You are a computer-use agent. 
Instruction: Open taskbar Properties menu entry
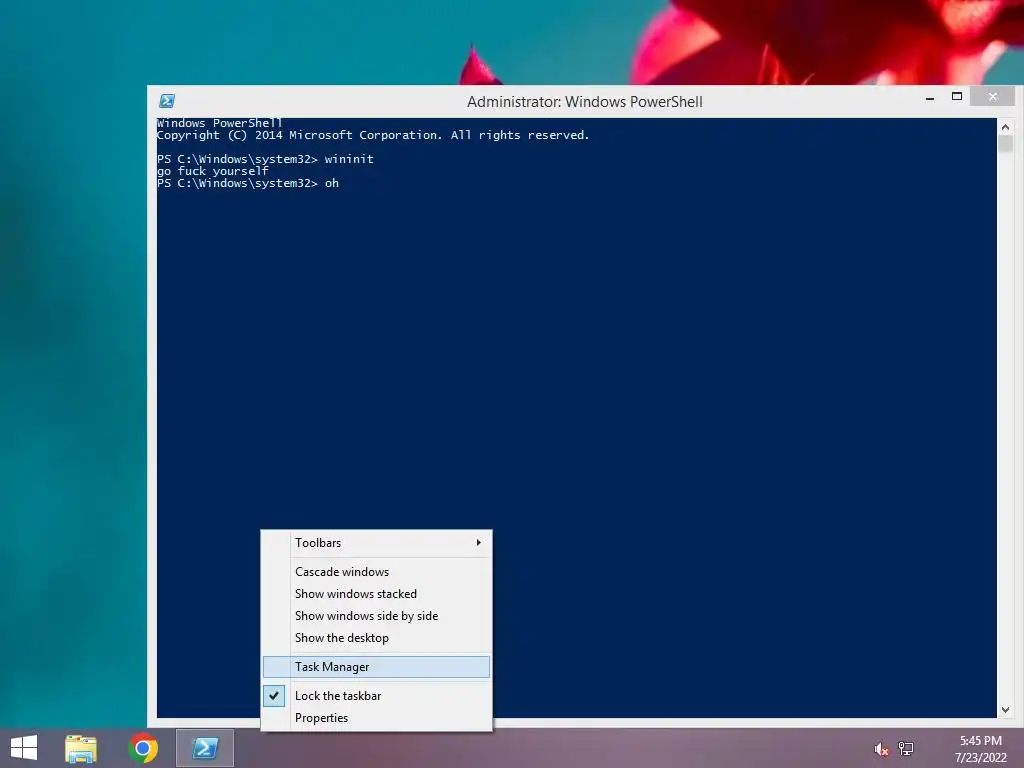376,718
